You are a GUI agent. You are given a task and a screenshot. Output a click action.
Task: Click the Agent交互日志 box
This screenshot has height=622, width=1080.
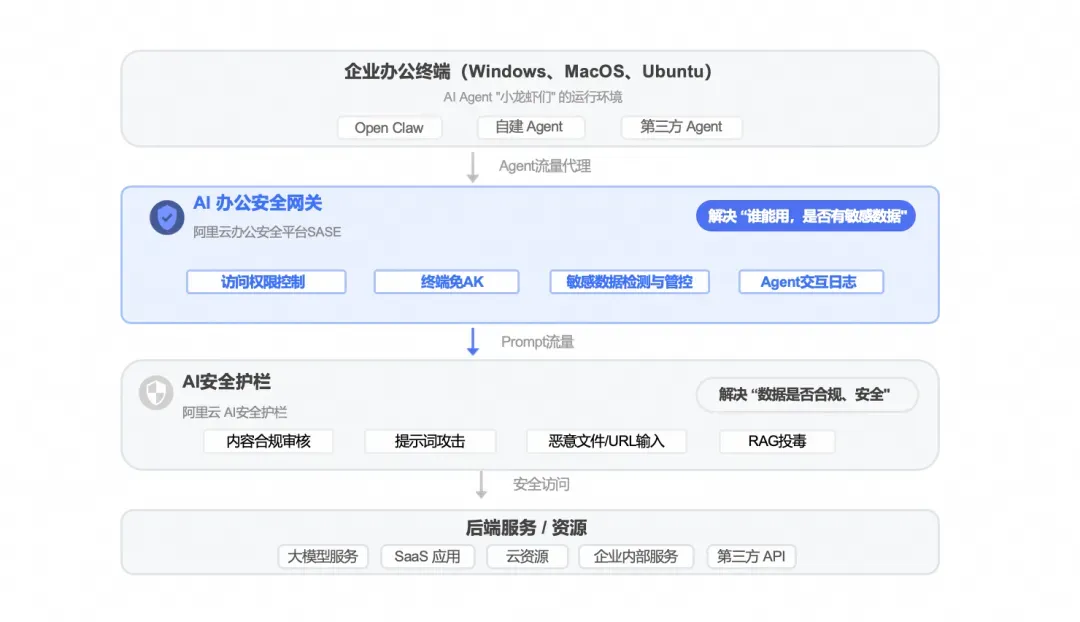811,282
